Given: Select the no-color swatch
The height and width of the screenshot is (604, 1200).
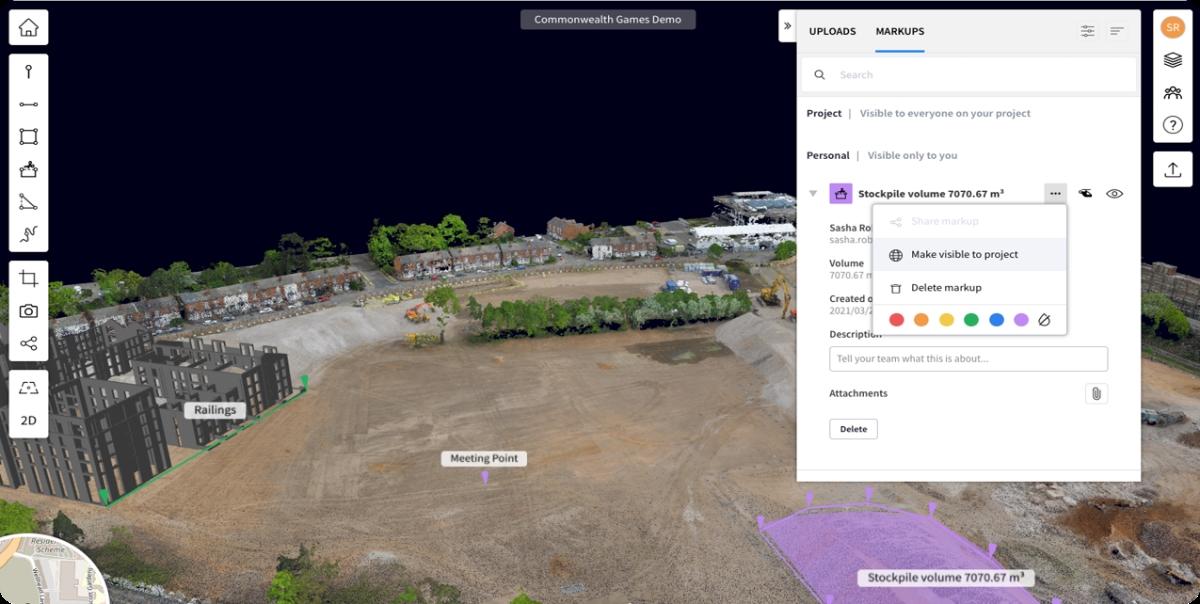Looking at the screenshot, I should [1045, 320].
